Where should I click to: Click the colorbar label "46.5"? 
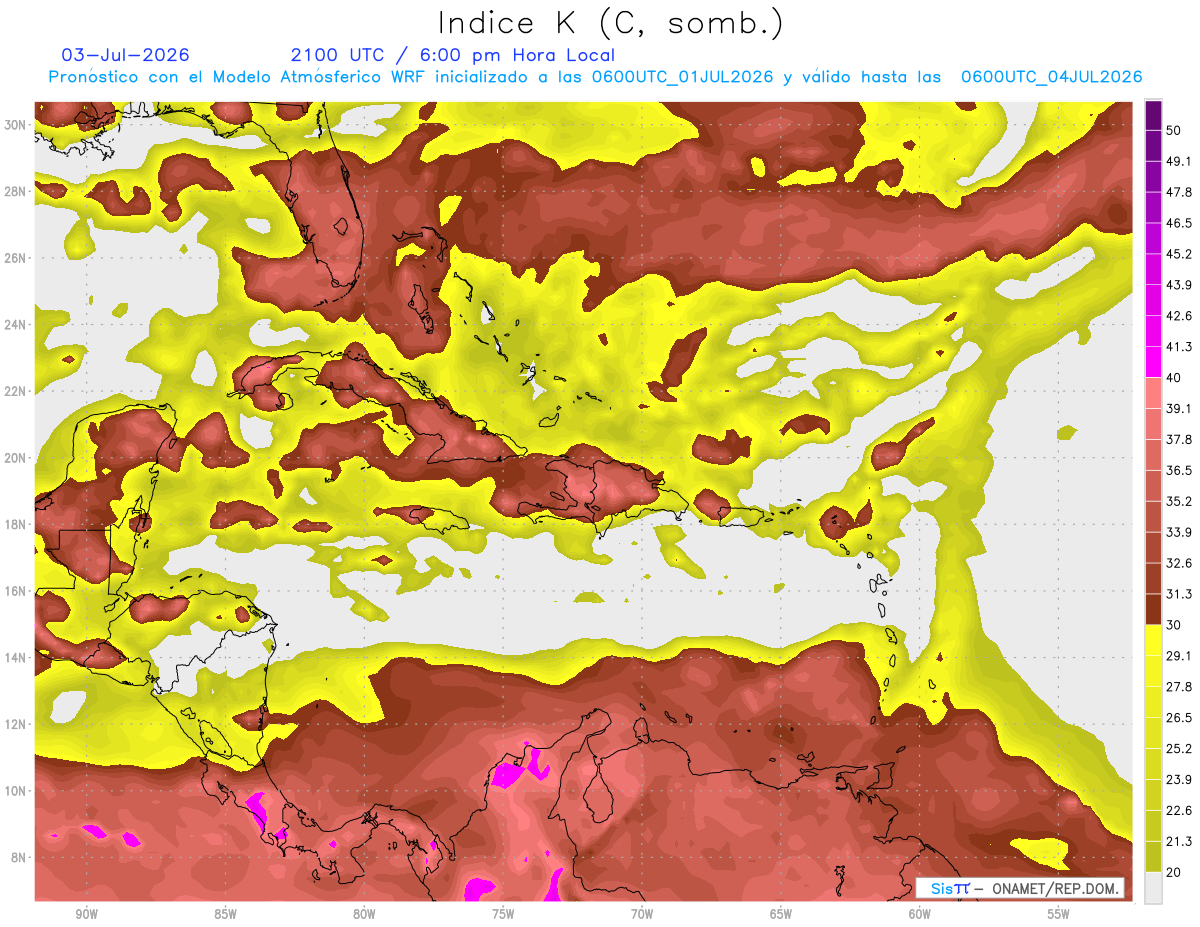click(1179, 222)
